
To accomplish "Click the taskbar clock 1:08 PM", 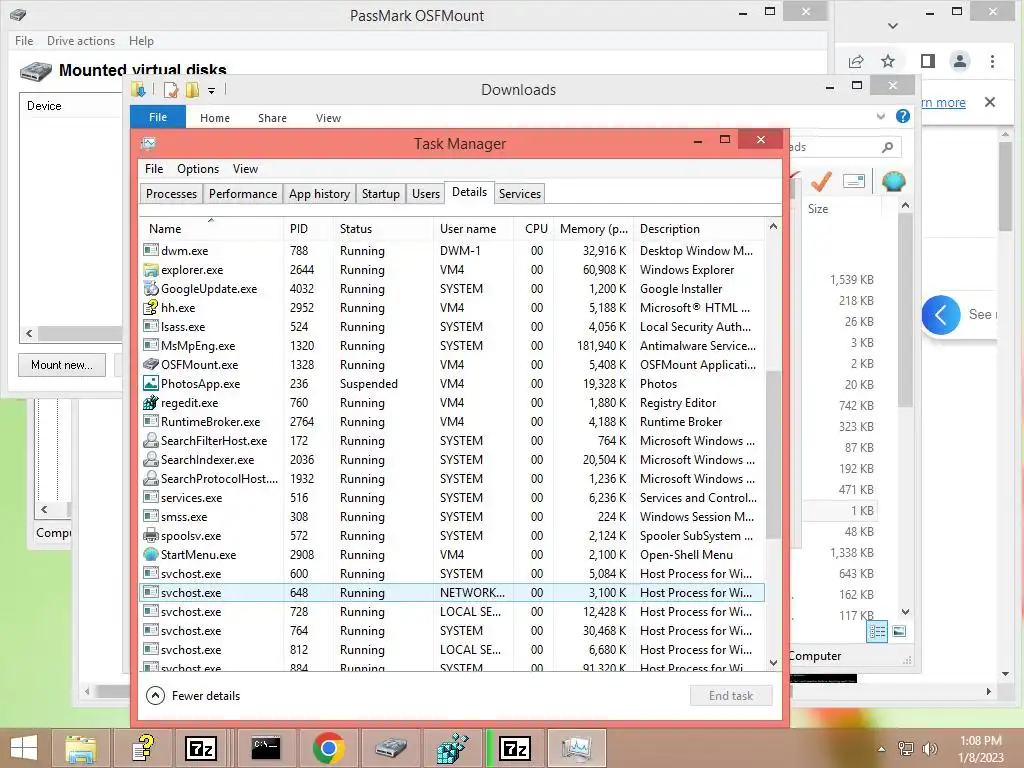I will pyautogui.click(x=981, y=741).
